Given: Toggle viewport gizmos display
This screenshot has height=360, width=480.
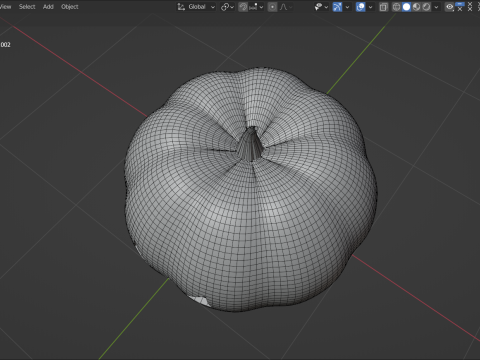Looking at the screenshot, I should [337, 7].
